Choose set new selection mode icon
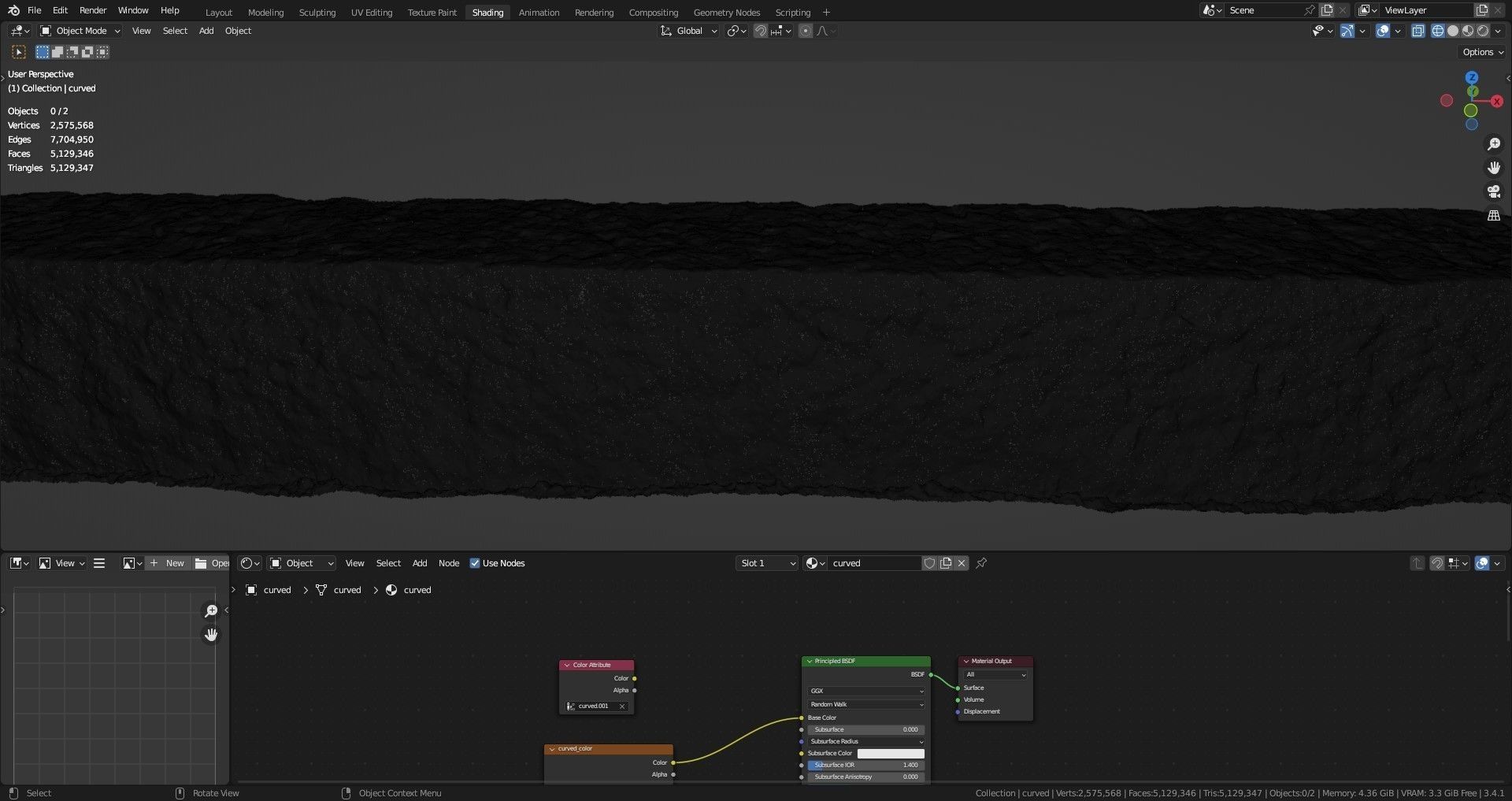Image resolution: width=1512 pixels, height=801 pixels. tap(43, 52)
